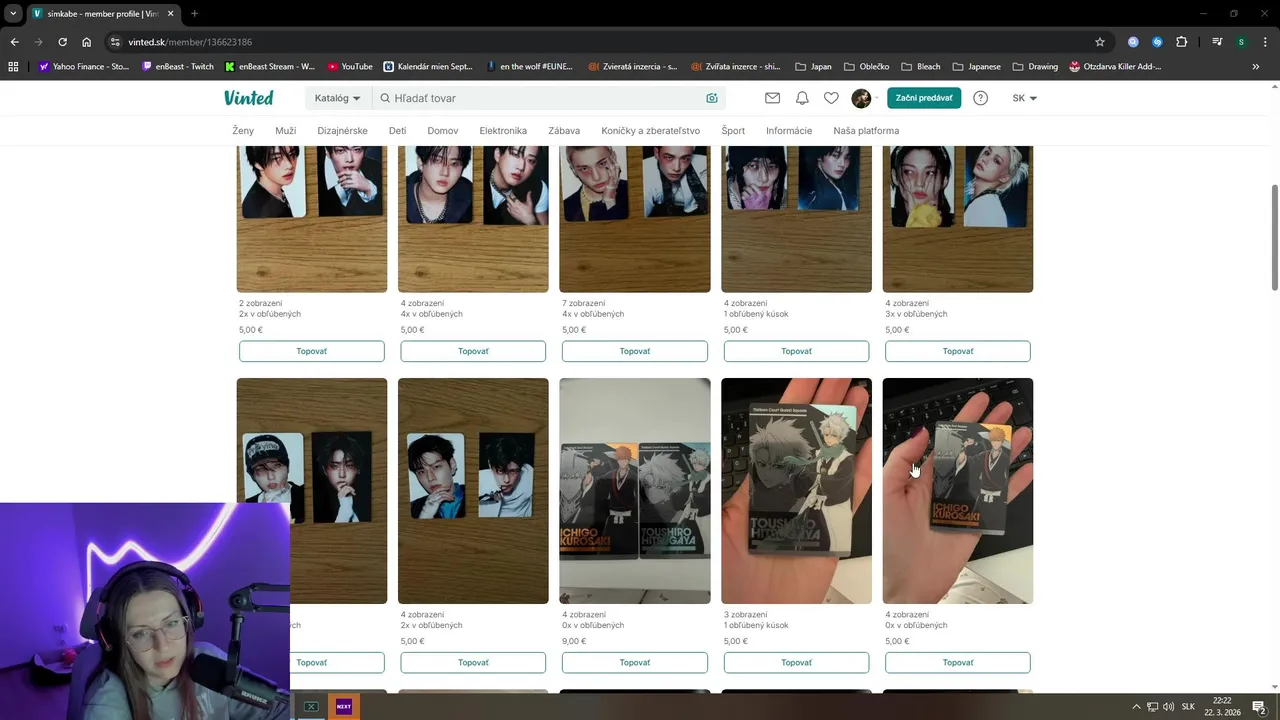Expand the Oblečko bookmark folder
This screenshot has width=1280, height=720.
866,67
